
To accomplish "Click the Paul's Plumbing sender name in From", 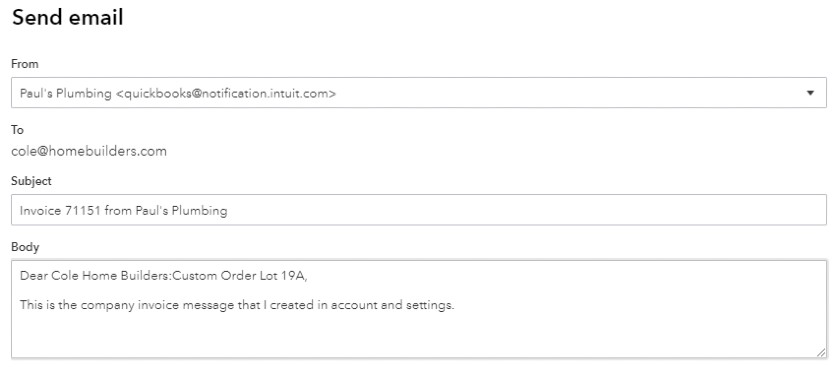I will pyautogui.click(x=65, y=93).
